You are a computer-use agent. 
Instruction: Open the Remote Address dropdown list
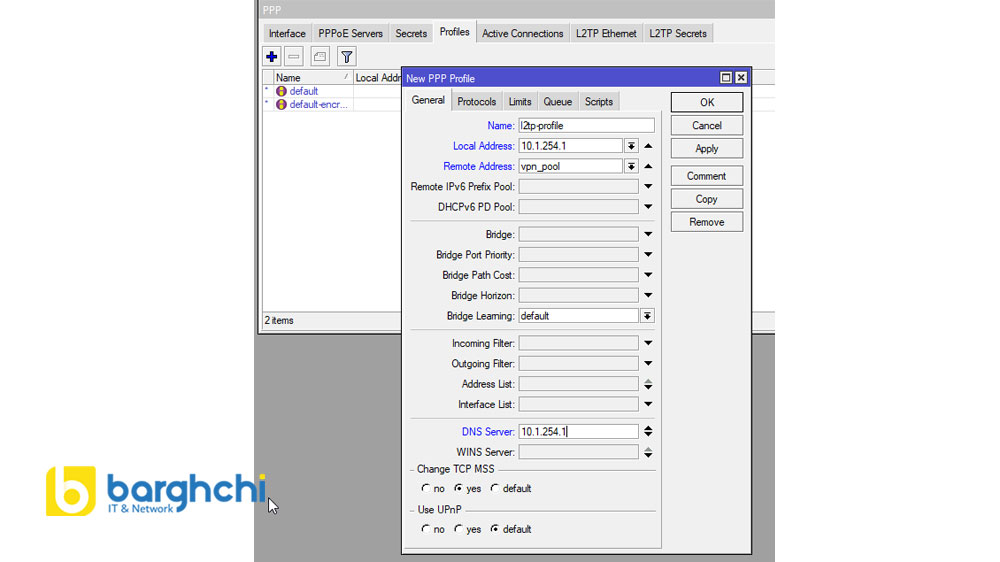[x=631, y=166]
